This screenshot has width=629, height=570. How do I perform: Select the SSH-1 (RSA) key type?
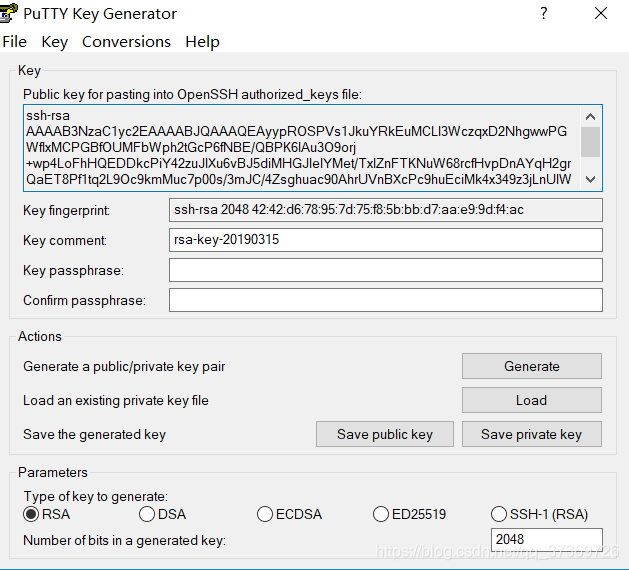click(540, 514)
